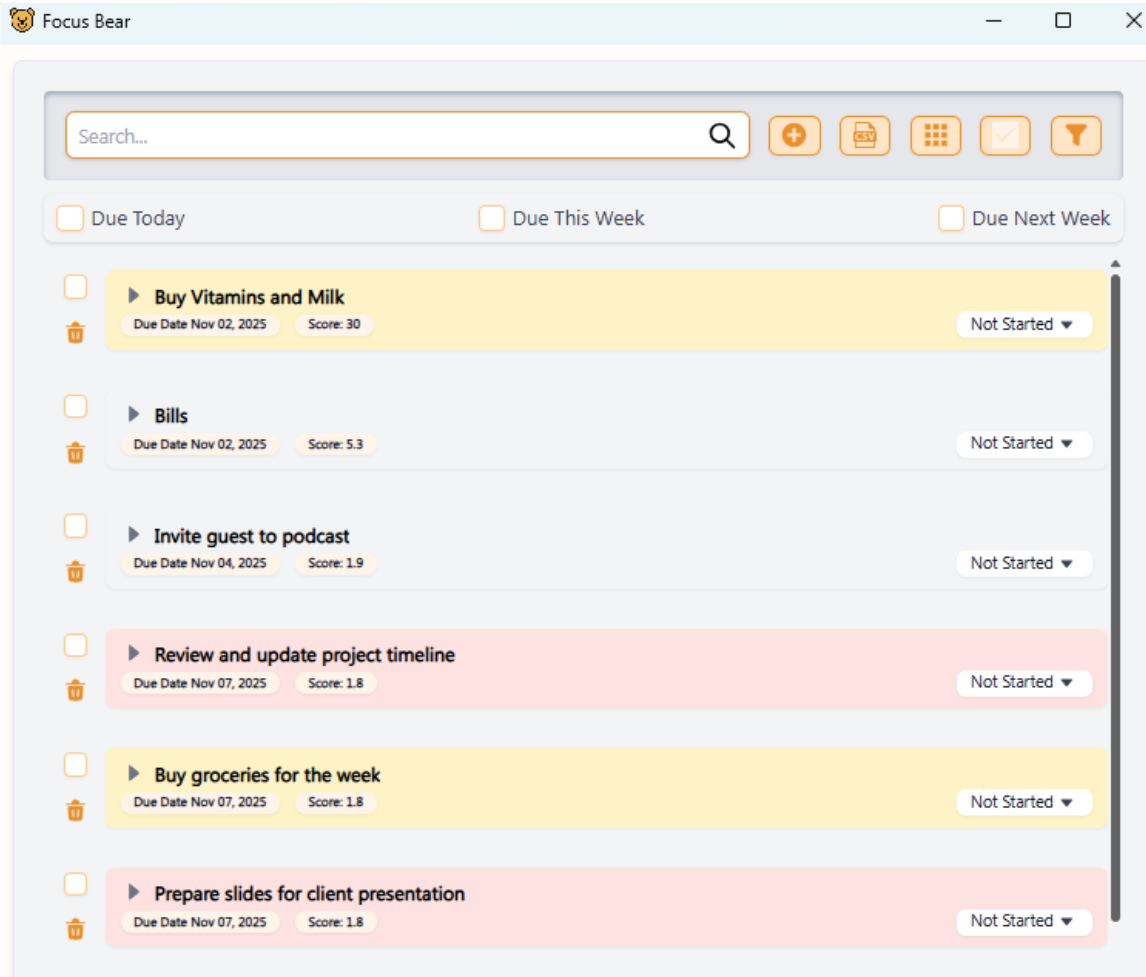Image resolution: width=1146 pixels, height=977 pixels.
Task: Click inside the Search field
Action: pos(300,134)
